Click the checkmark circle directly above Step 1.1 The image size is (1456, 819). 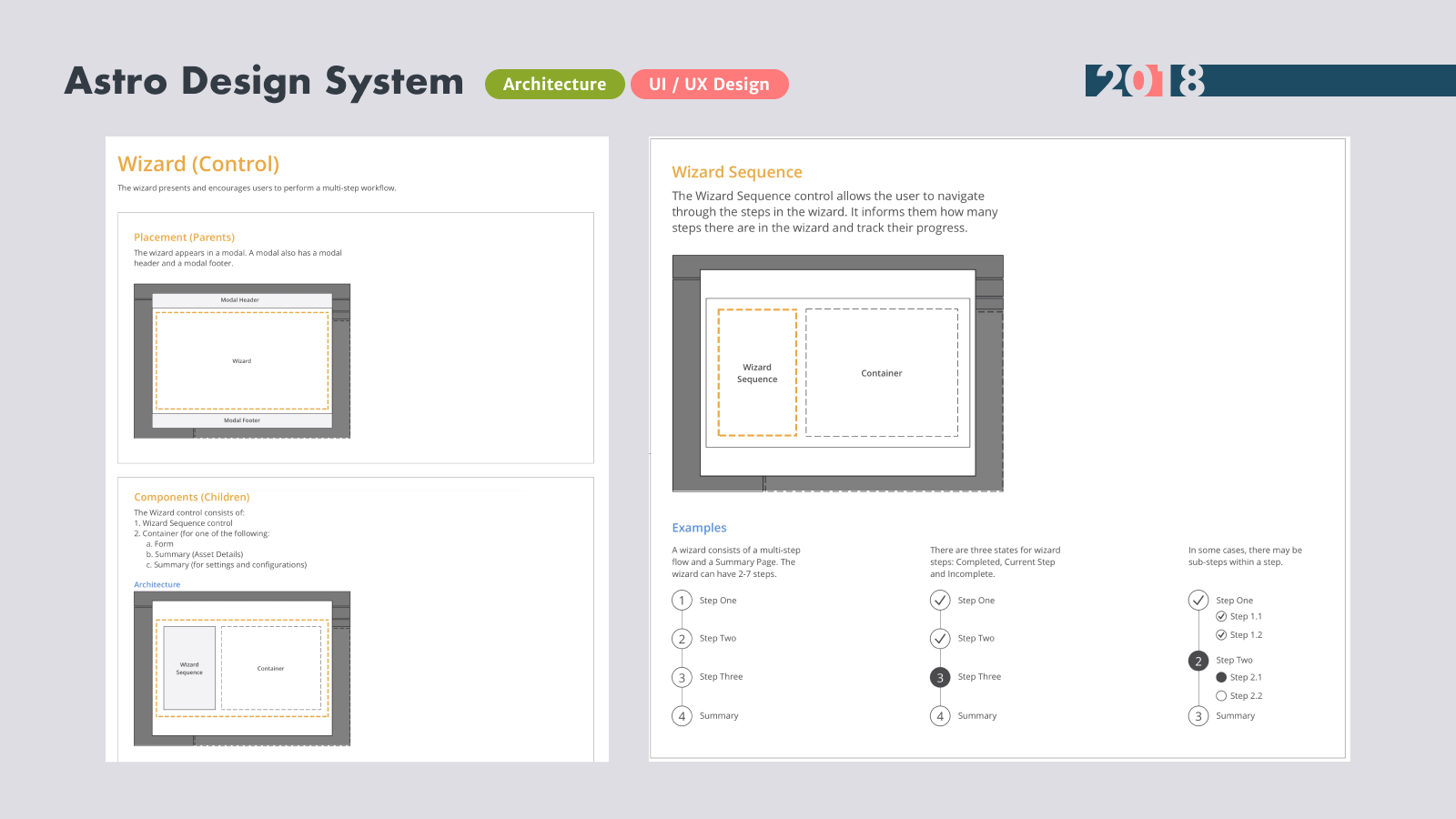click(x=1198, y=600)
